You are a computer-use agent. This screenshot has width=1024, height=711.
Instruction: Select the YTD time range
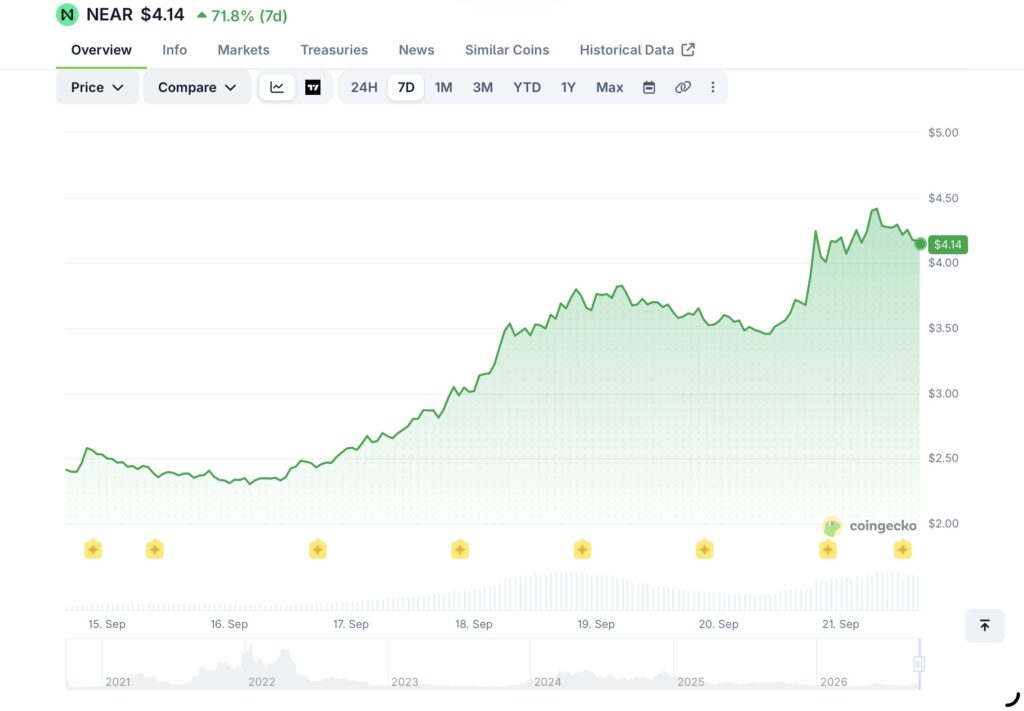(x=526, y=87)
